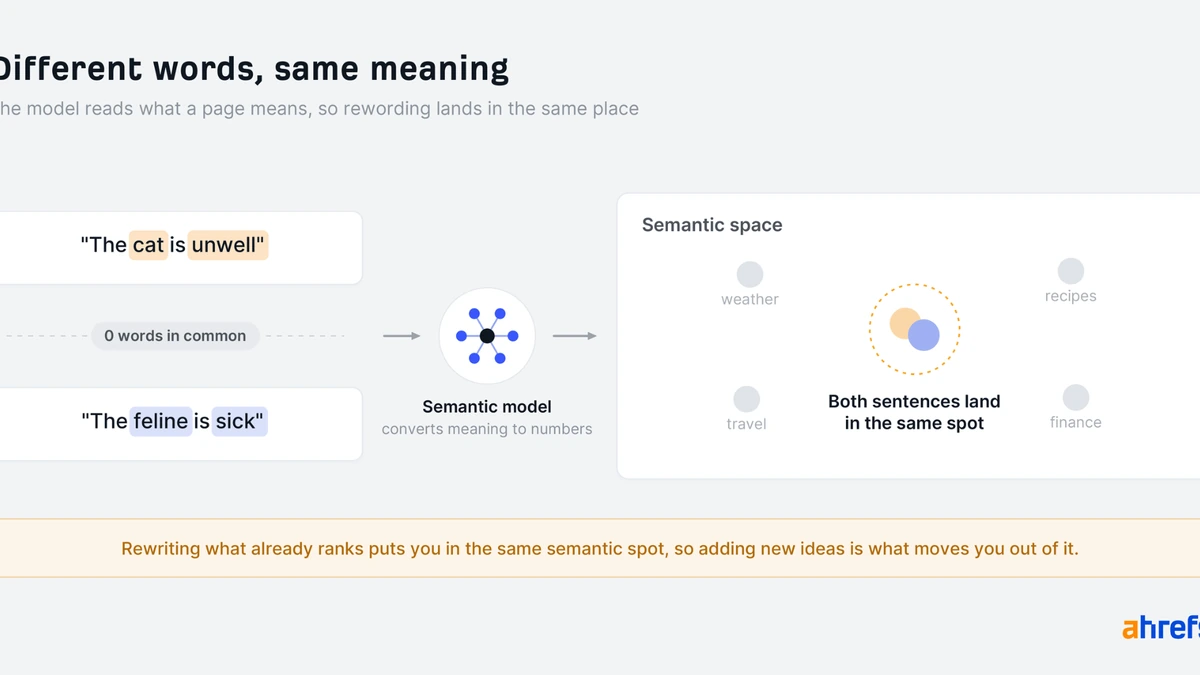
Task: Click the arrow pointing into the model
Action: pos(402,336)
